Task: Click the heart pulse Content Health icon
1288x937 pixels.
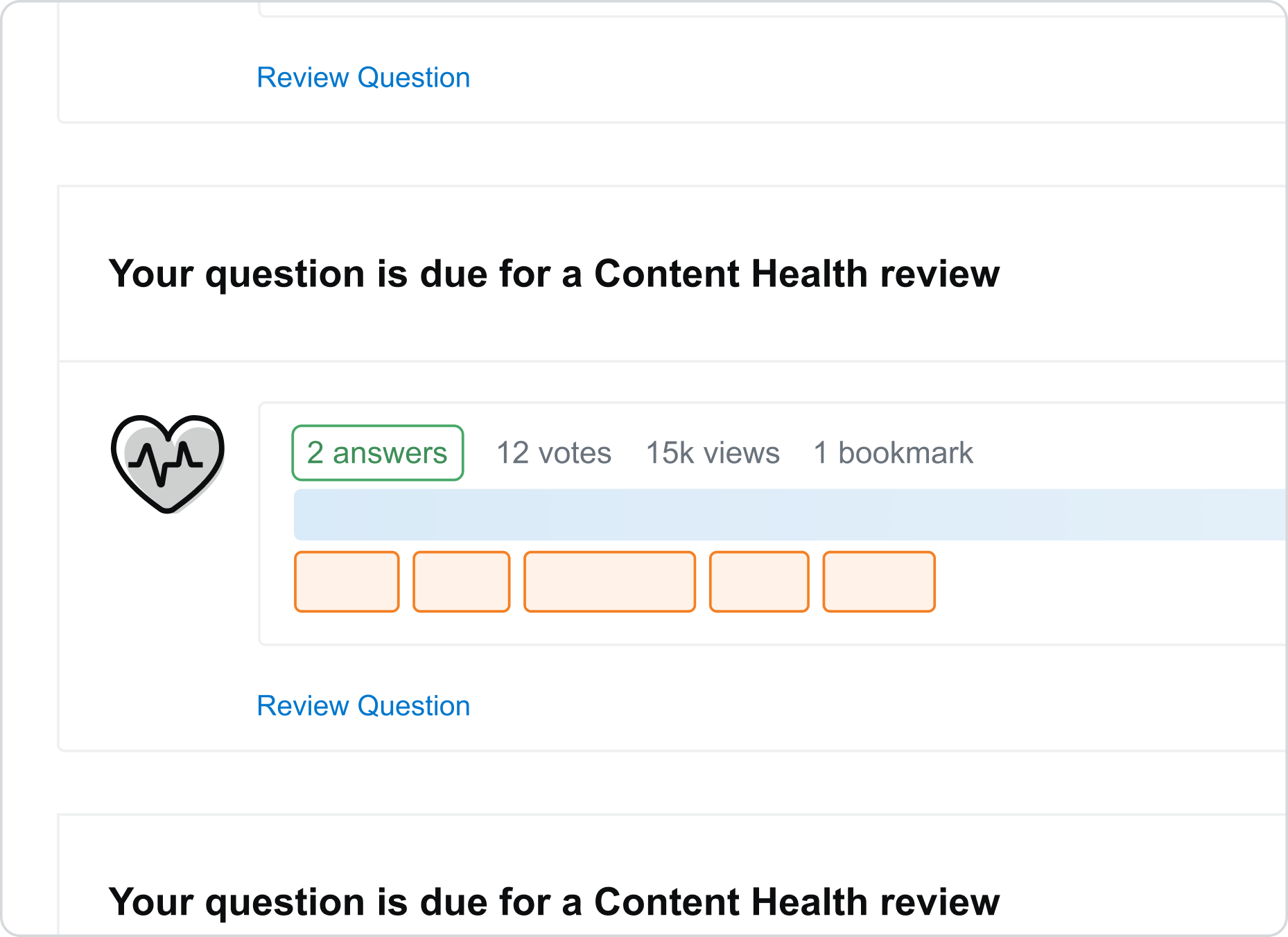Action: point(168,464)
